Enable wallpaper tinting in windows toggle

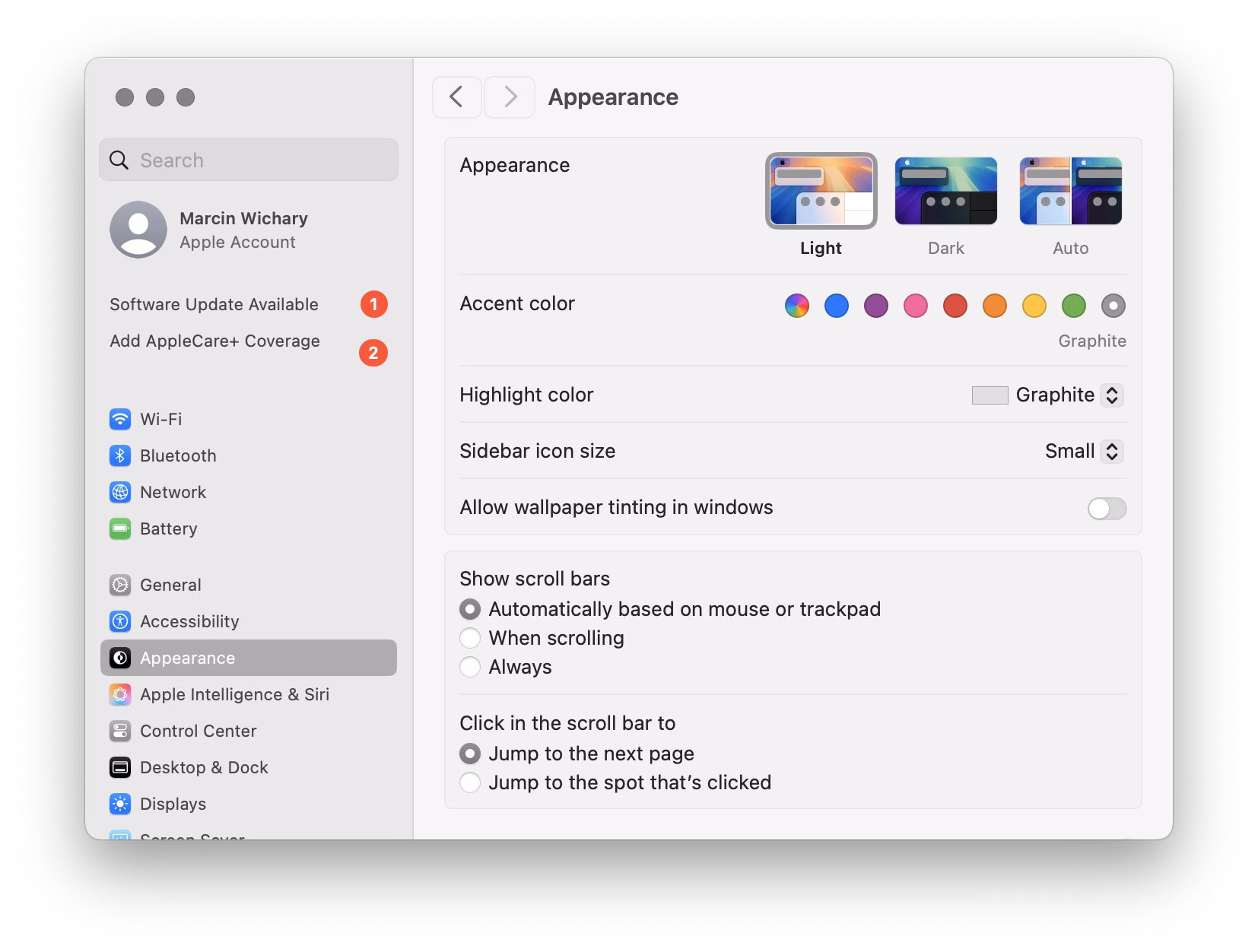pyautogui.click(x=1107, y=509)
